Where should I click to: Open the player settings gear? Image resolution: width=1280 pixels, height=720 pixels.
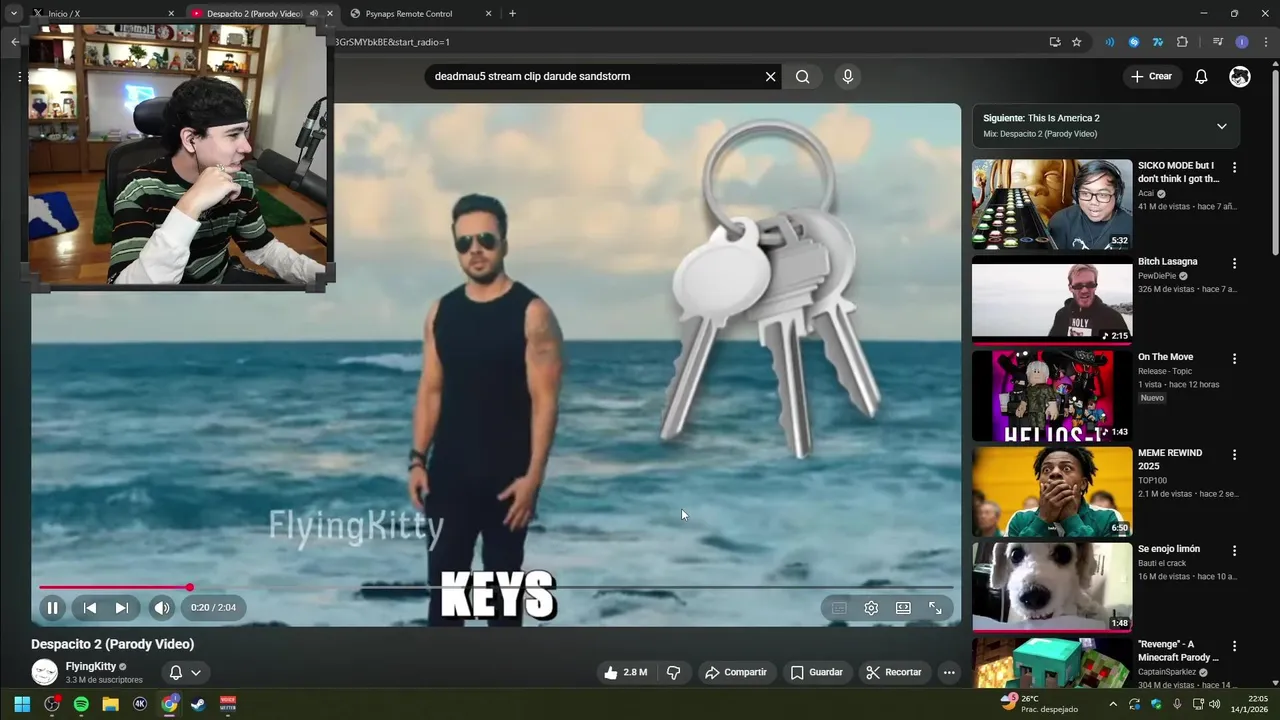(x=871, y=608)
